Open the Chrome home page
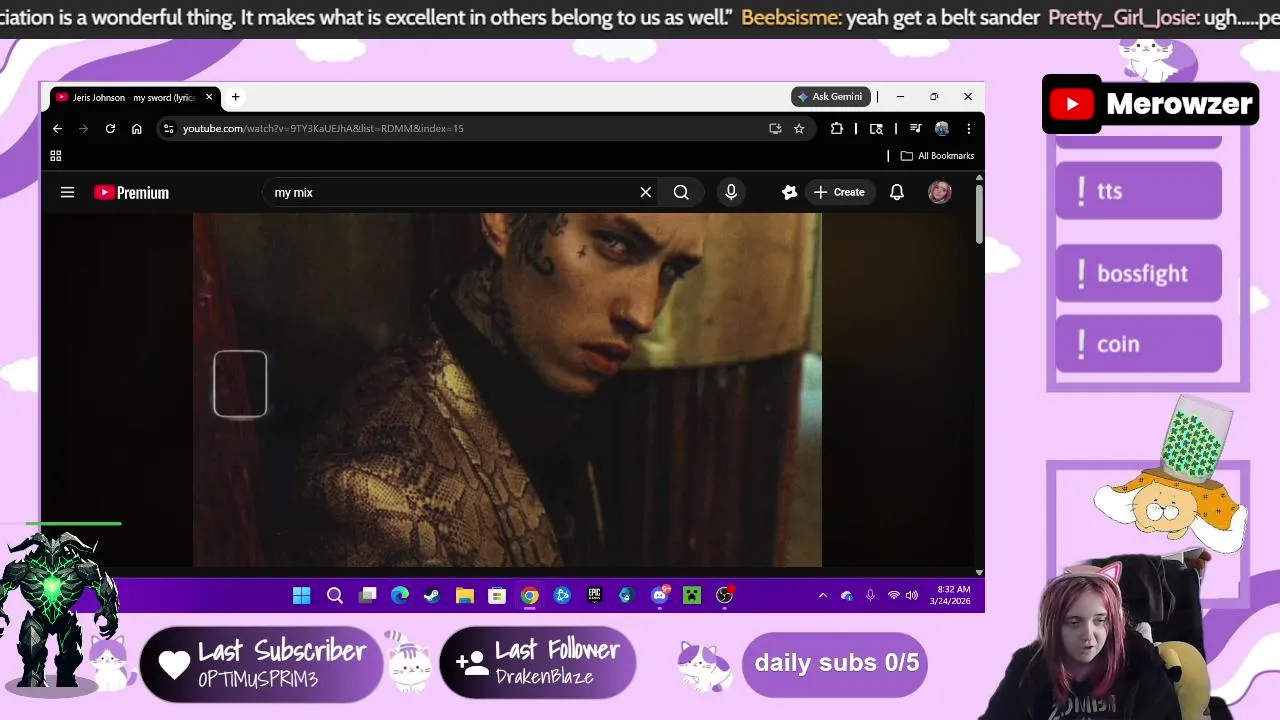This screenshot has height=720, width=1280. (x=137, y=128)
